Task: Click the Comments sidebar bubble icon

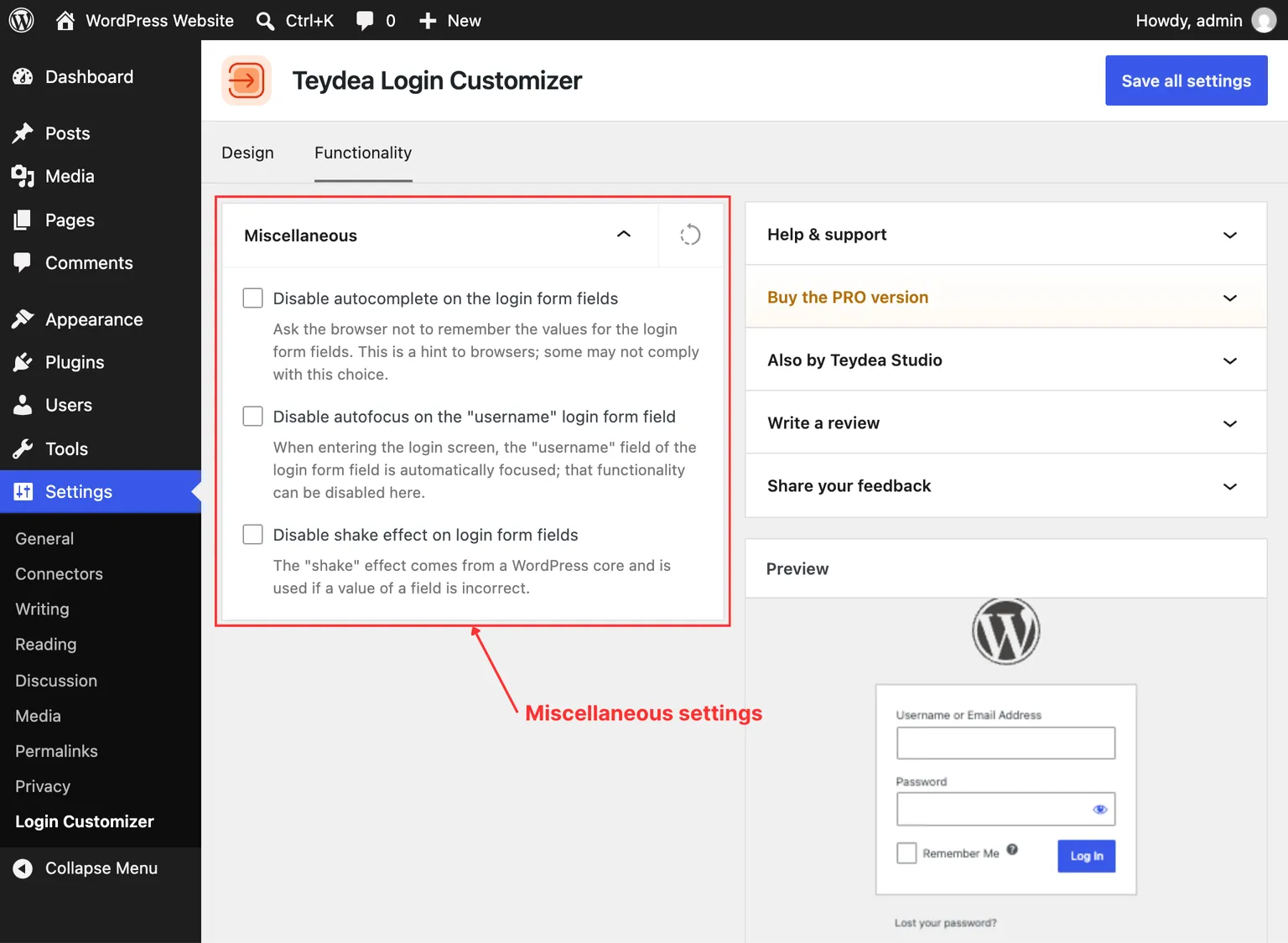Action: click(23, 262)
